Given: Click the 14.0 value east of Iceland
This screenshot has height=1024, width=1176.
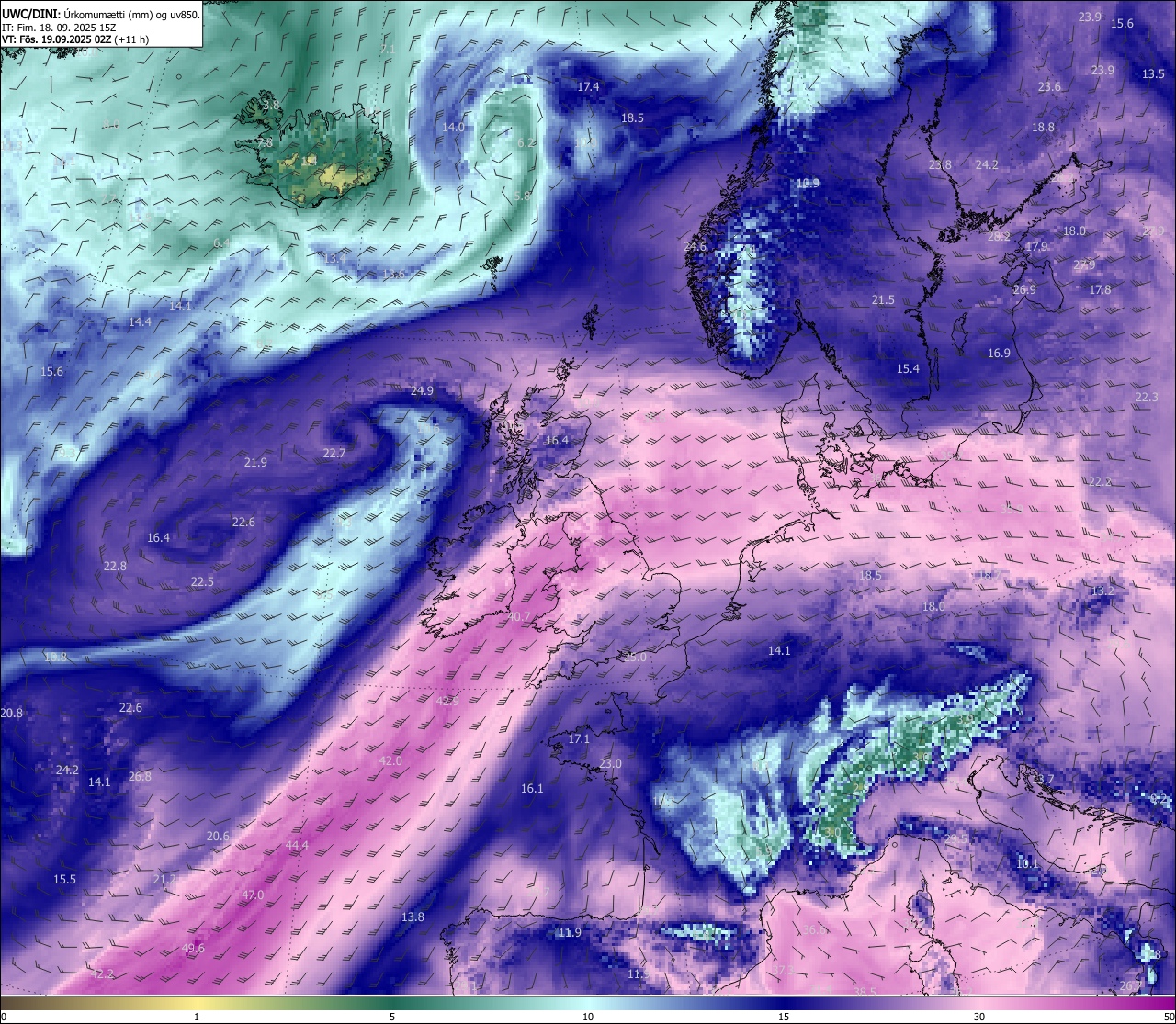Looking at the screenshot, I should point(454,127).
